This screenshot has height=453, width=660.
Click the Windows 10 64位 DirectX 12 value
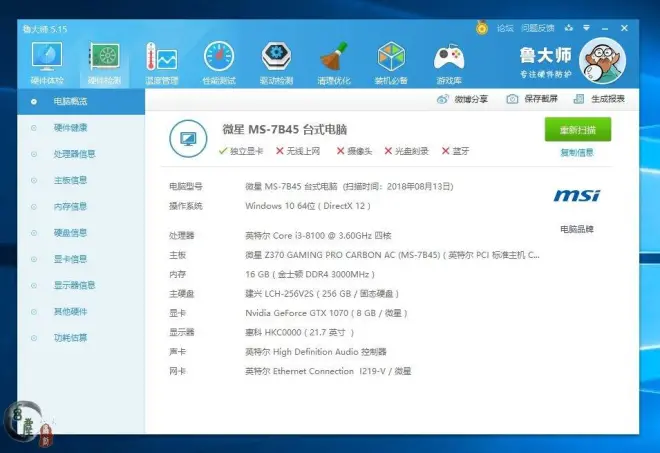click(x=308, y=206)
